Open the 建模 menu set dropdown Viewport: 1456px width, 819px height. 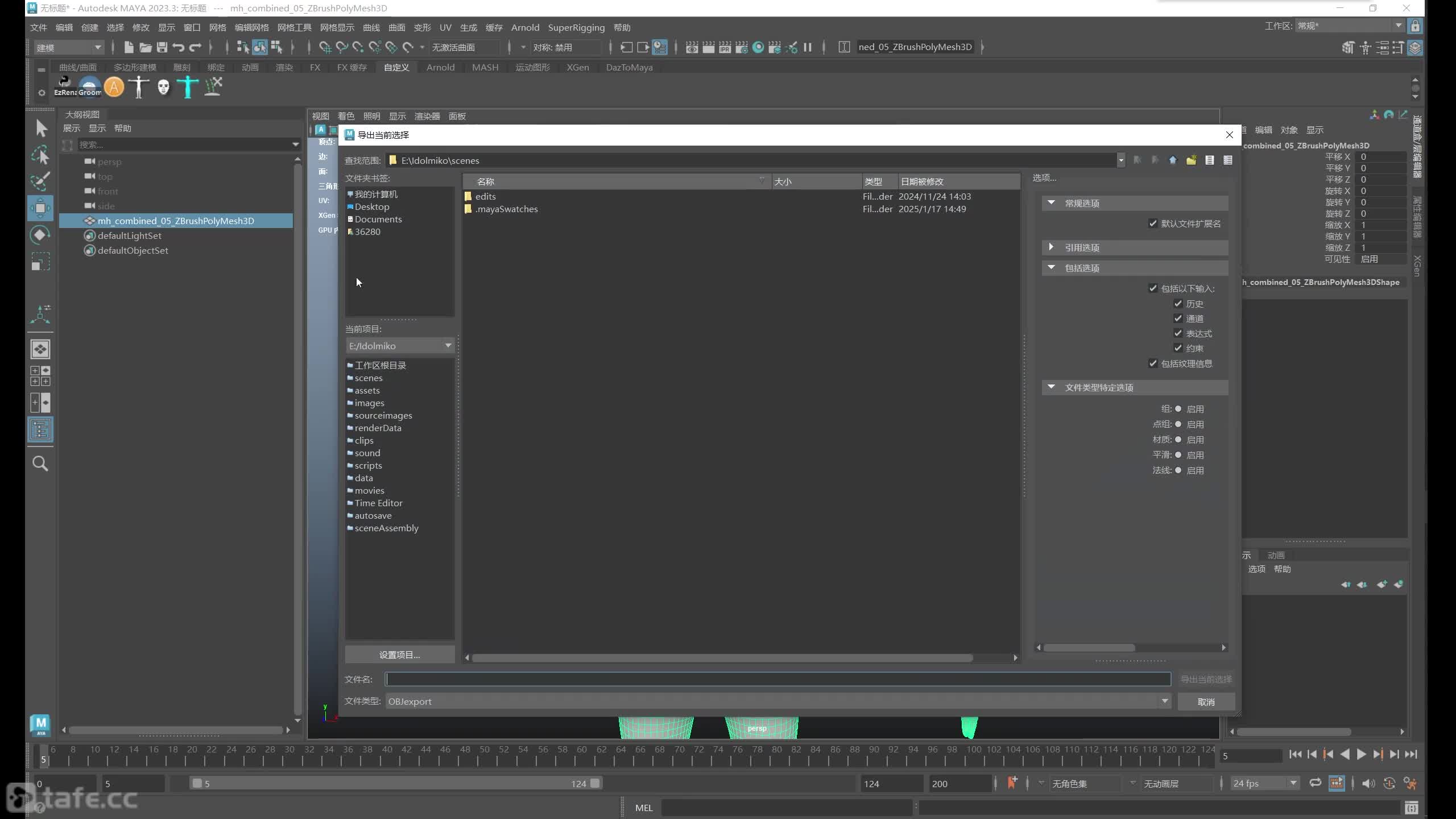coord(69,48)
